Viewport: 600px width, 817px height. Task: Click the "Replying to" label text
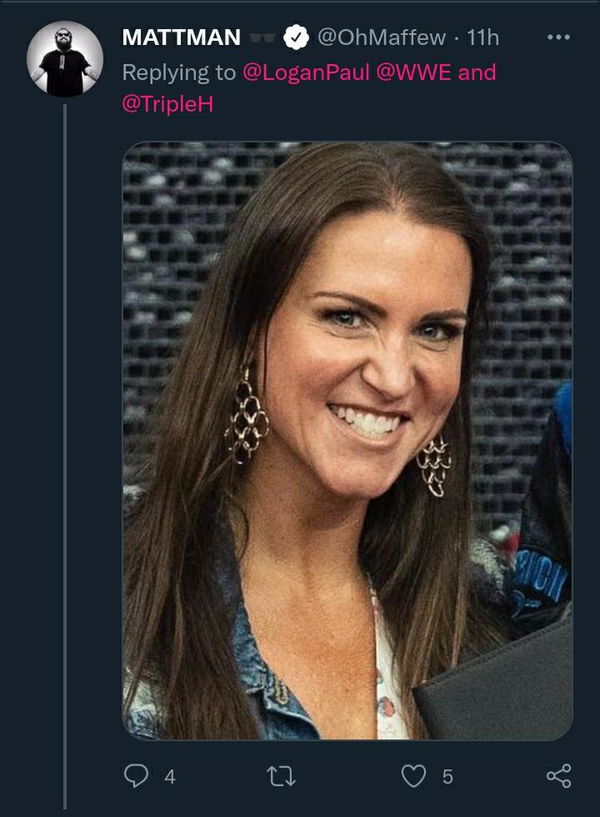[x=178, y=73]
